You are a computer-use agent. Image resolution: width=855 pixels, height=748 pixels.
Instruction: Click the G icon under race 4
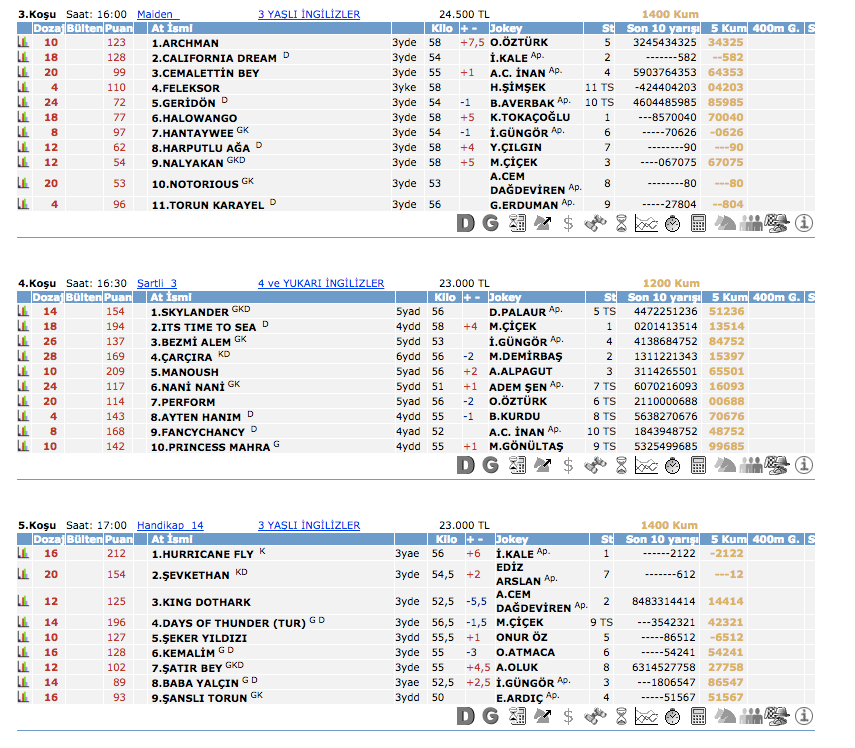[490, 465]
